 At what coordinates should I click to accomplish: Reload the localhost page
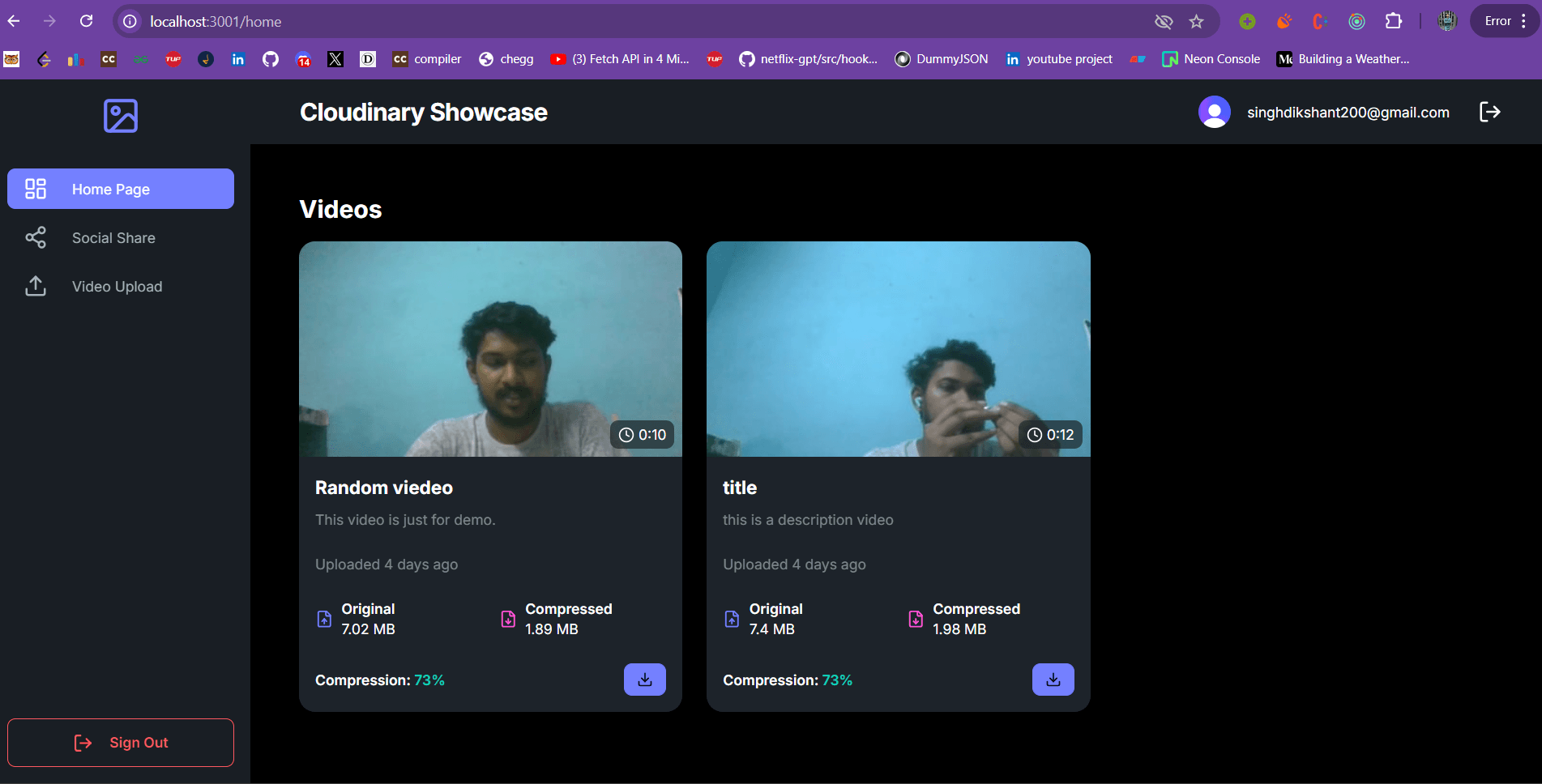pyautogui.click(x=86, y=21)
